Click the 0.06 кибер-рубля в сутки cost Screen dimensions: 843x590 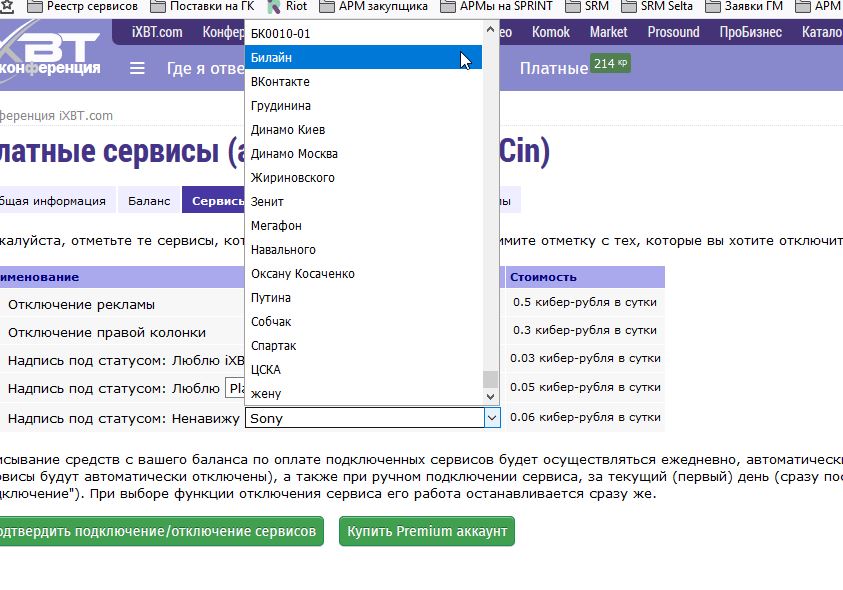[x=585, y=417]
